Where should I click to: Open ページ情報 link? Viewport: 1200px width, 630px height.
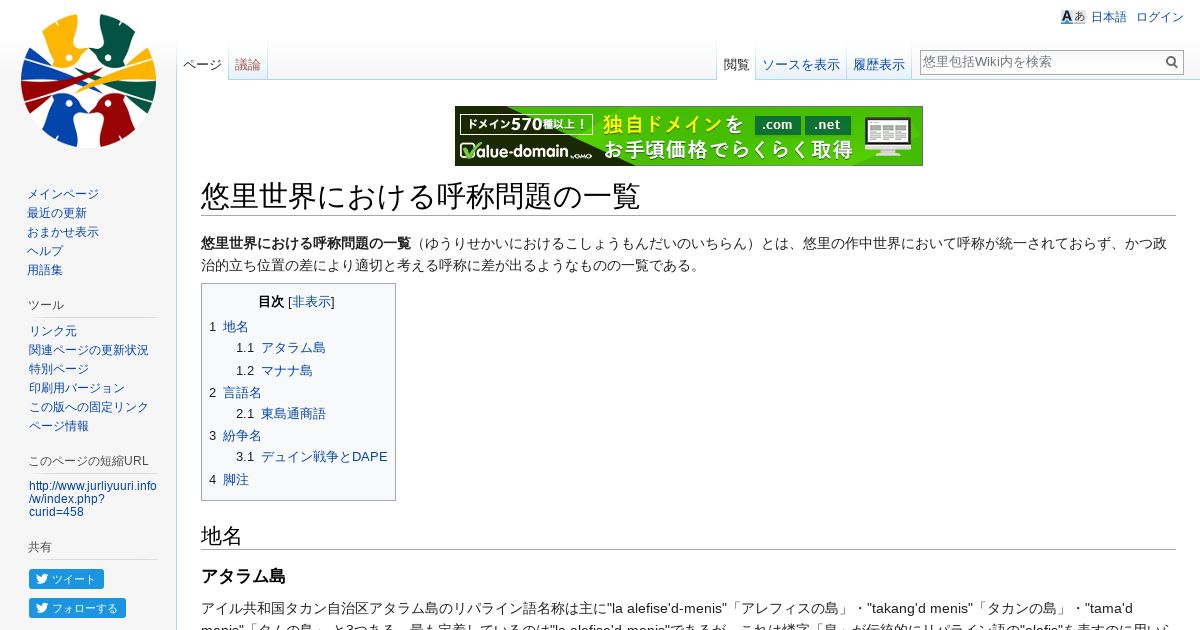(59, 426)
